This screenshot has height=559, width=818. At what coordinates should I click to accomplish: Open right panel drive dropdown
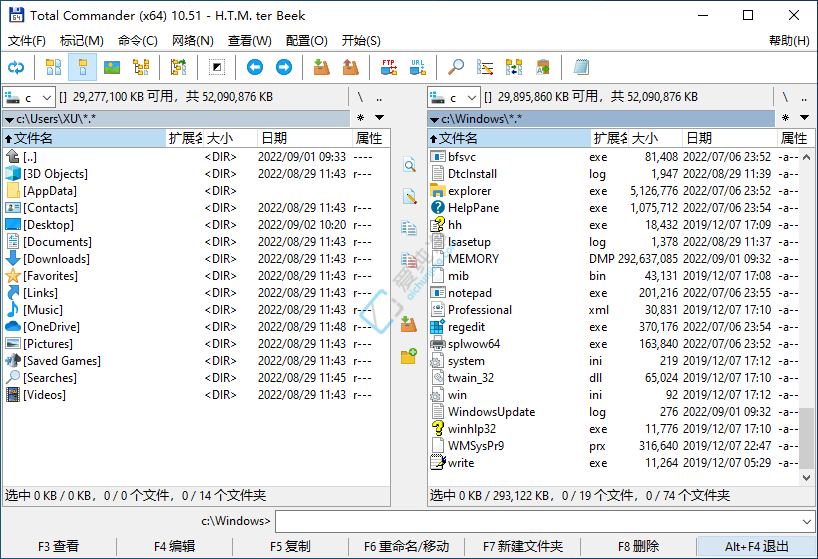pyautogui.click(x=454, y=97)
